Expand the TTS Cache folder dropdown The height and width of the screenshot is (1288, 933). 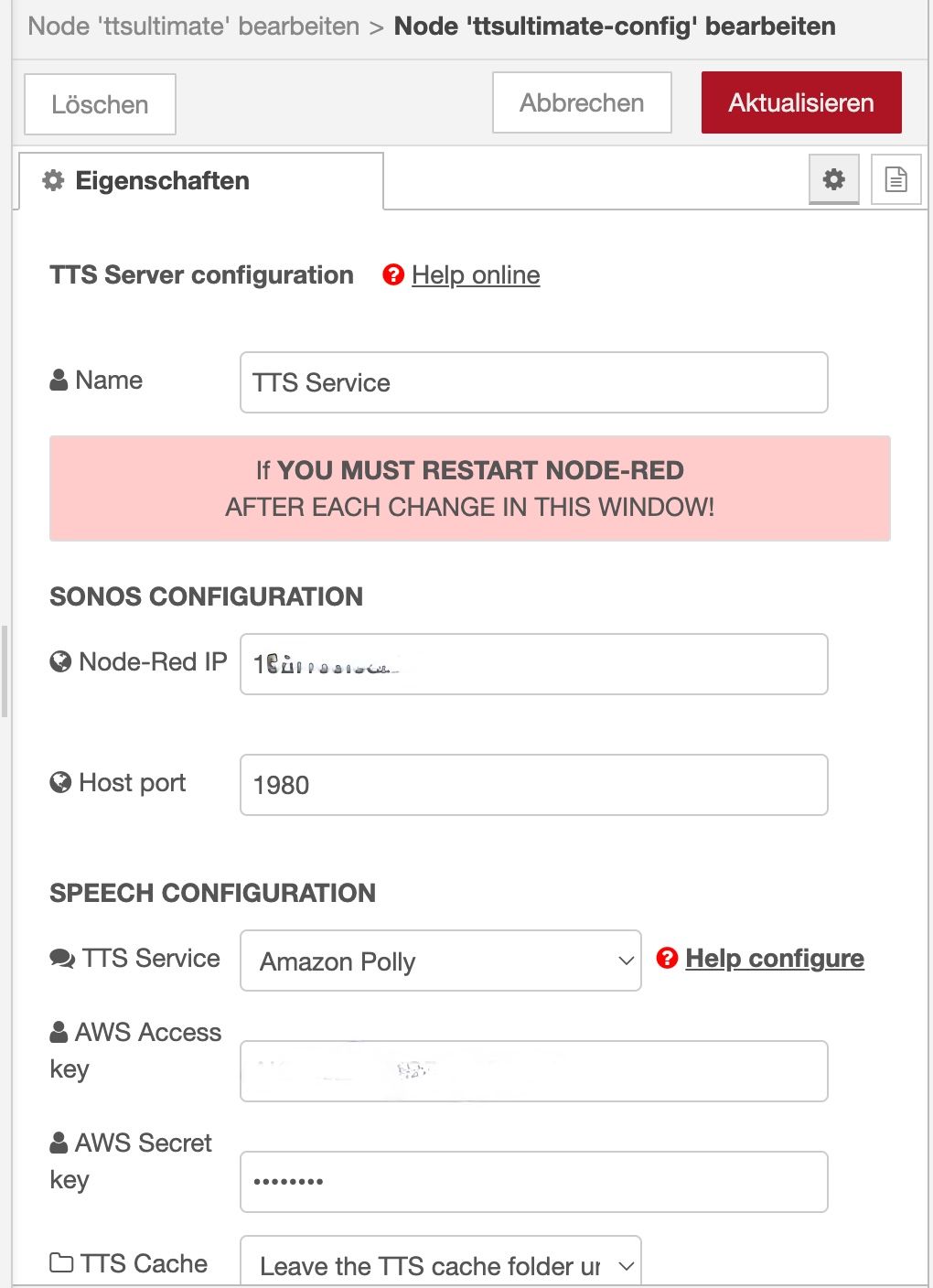(441, 1262)
